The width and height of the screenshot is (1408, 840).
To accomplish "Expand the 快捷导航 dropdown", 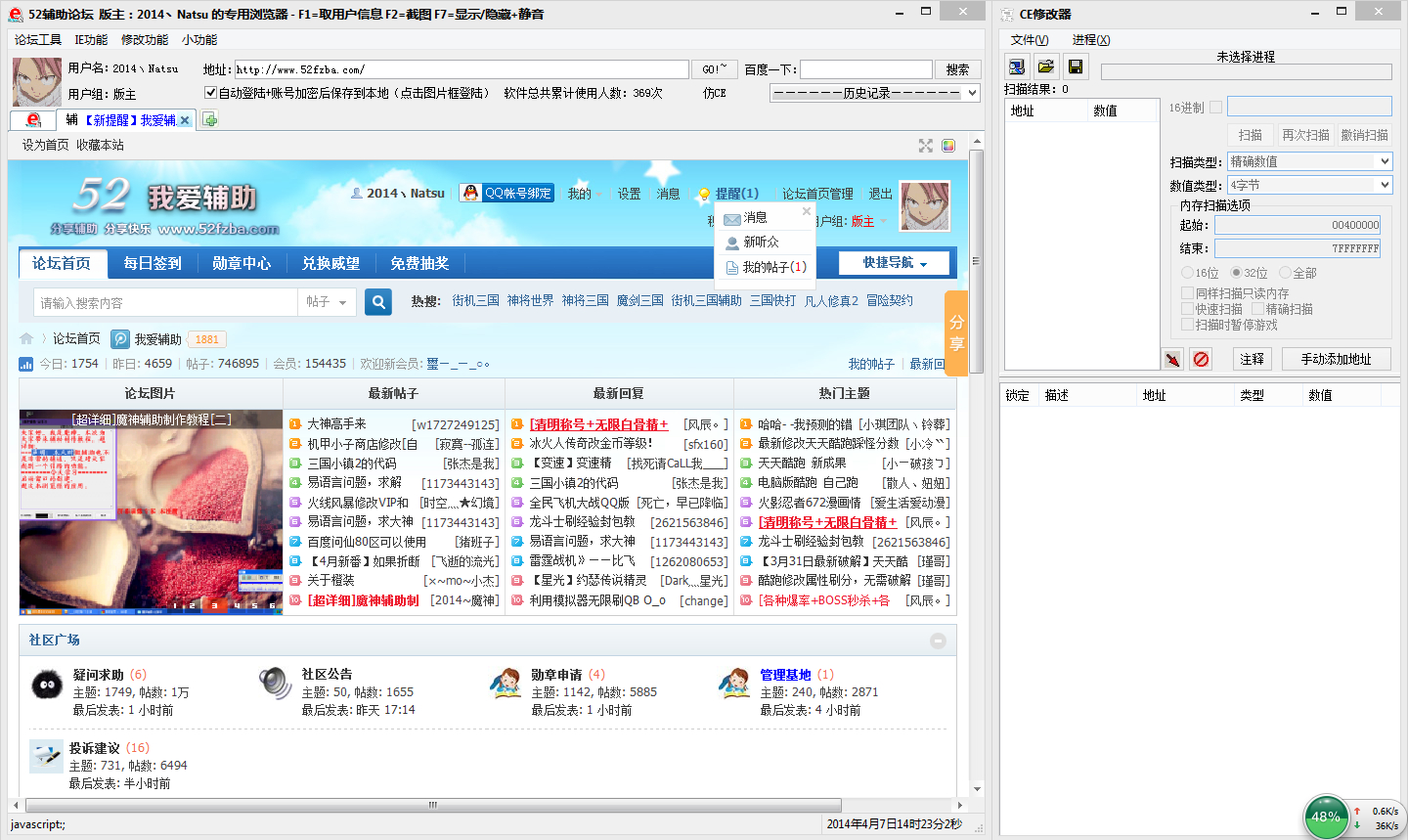I will click(895, 263).
